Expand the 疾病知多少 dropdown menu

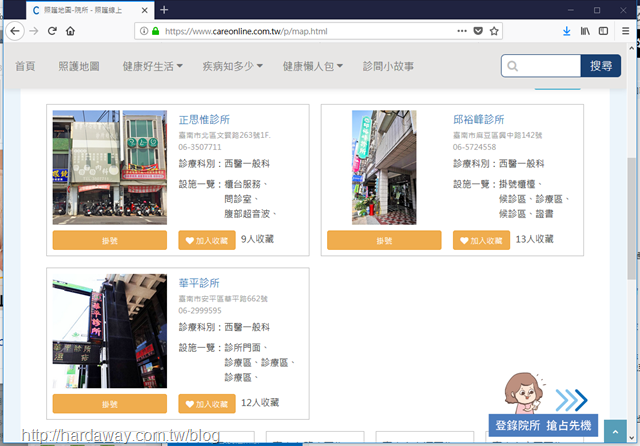tap(233, 66)
